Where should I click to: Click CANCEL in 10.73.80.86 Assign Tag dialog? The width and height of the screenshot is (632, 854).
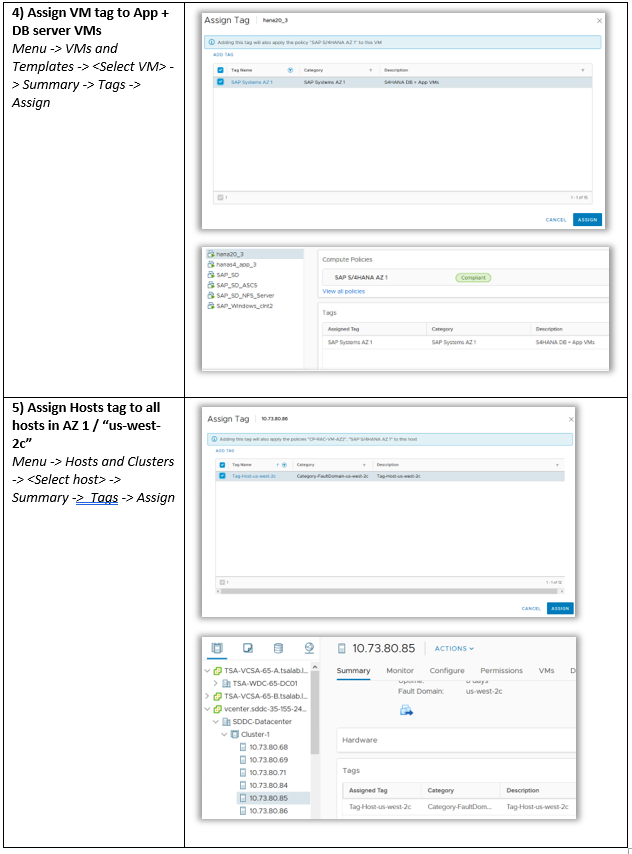531,608
